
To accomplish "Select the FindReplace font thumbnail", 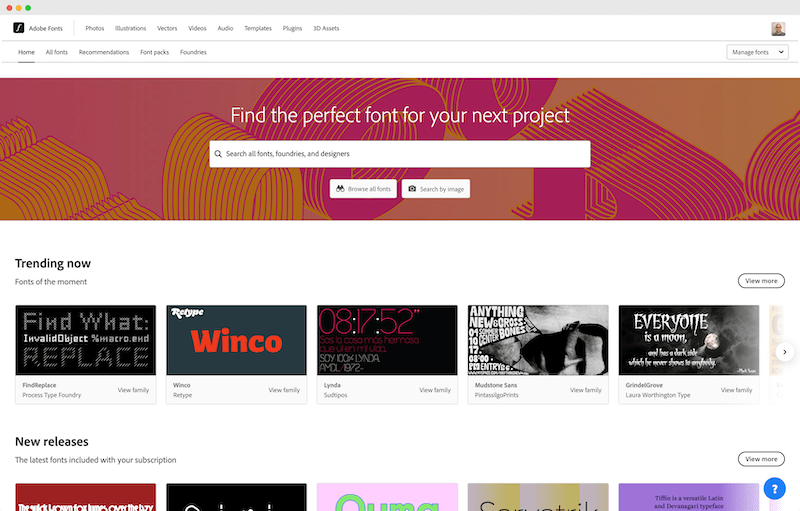I will tap(86, 340).
